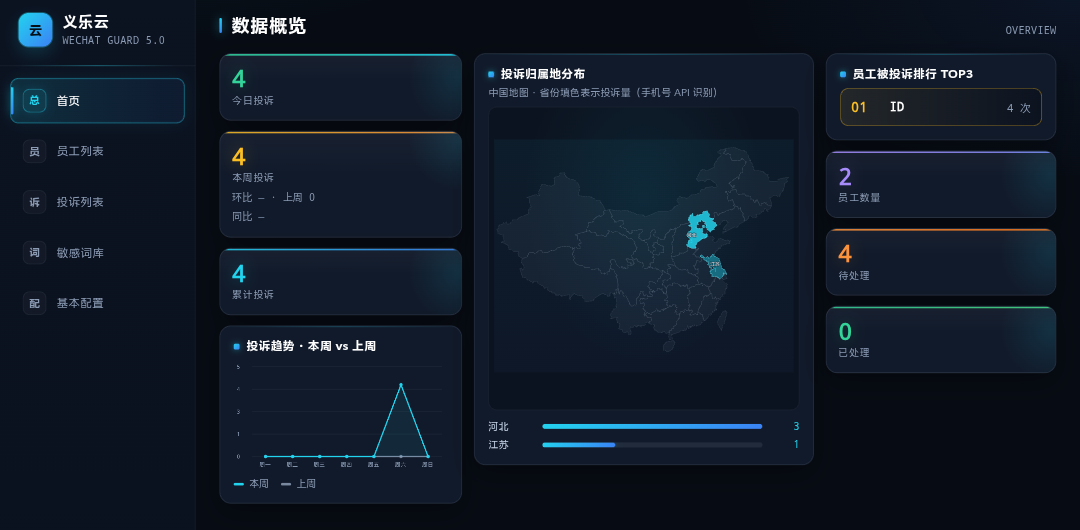Screen dimensions: 1080x530
Task: Click the 数据概览 page title
Action: click(x=269, y=26)
